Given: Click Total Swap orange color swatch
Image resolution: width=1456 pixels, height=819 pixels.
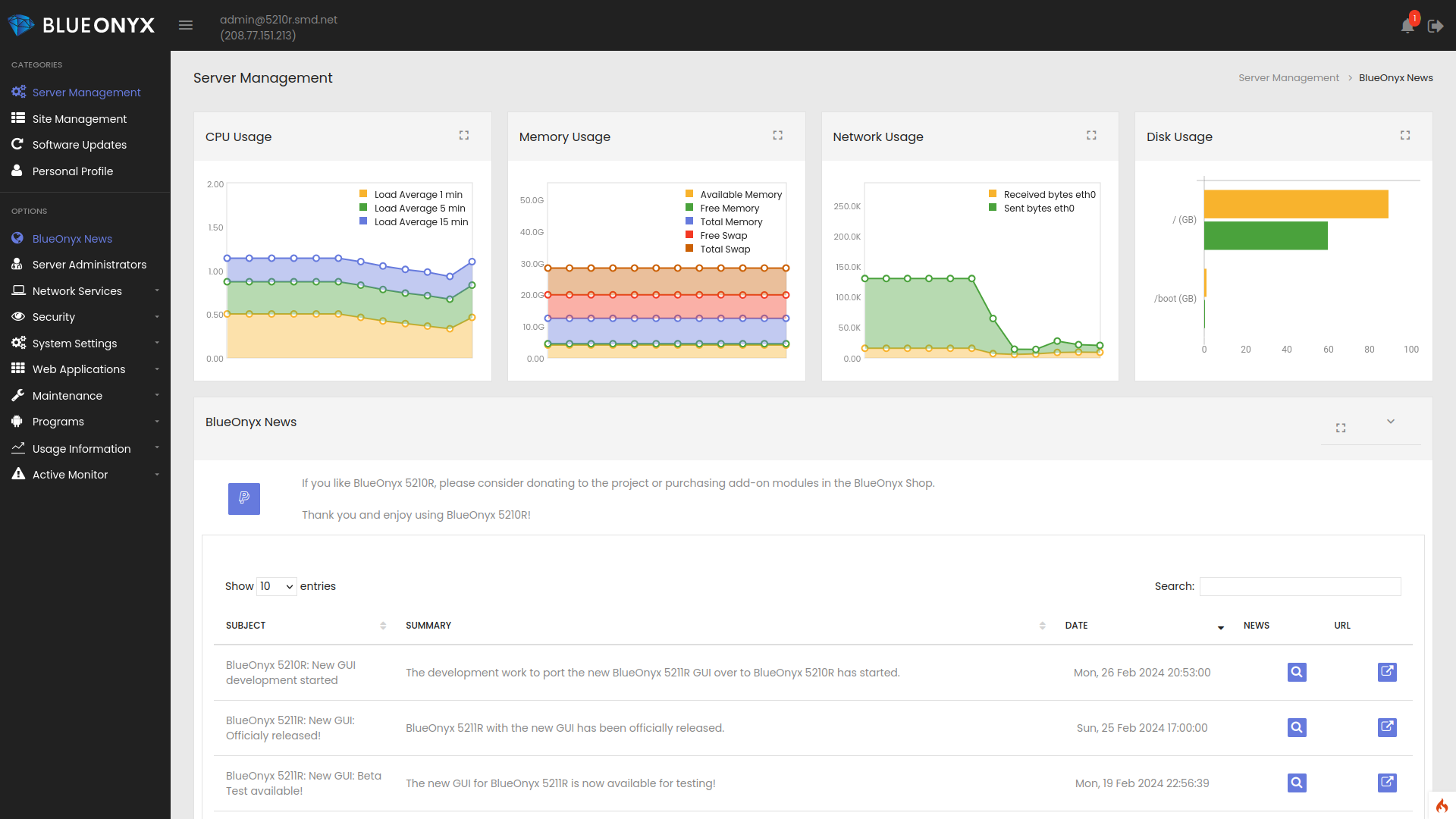Looking at the screenshot, I should [689, 249].
